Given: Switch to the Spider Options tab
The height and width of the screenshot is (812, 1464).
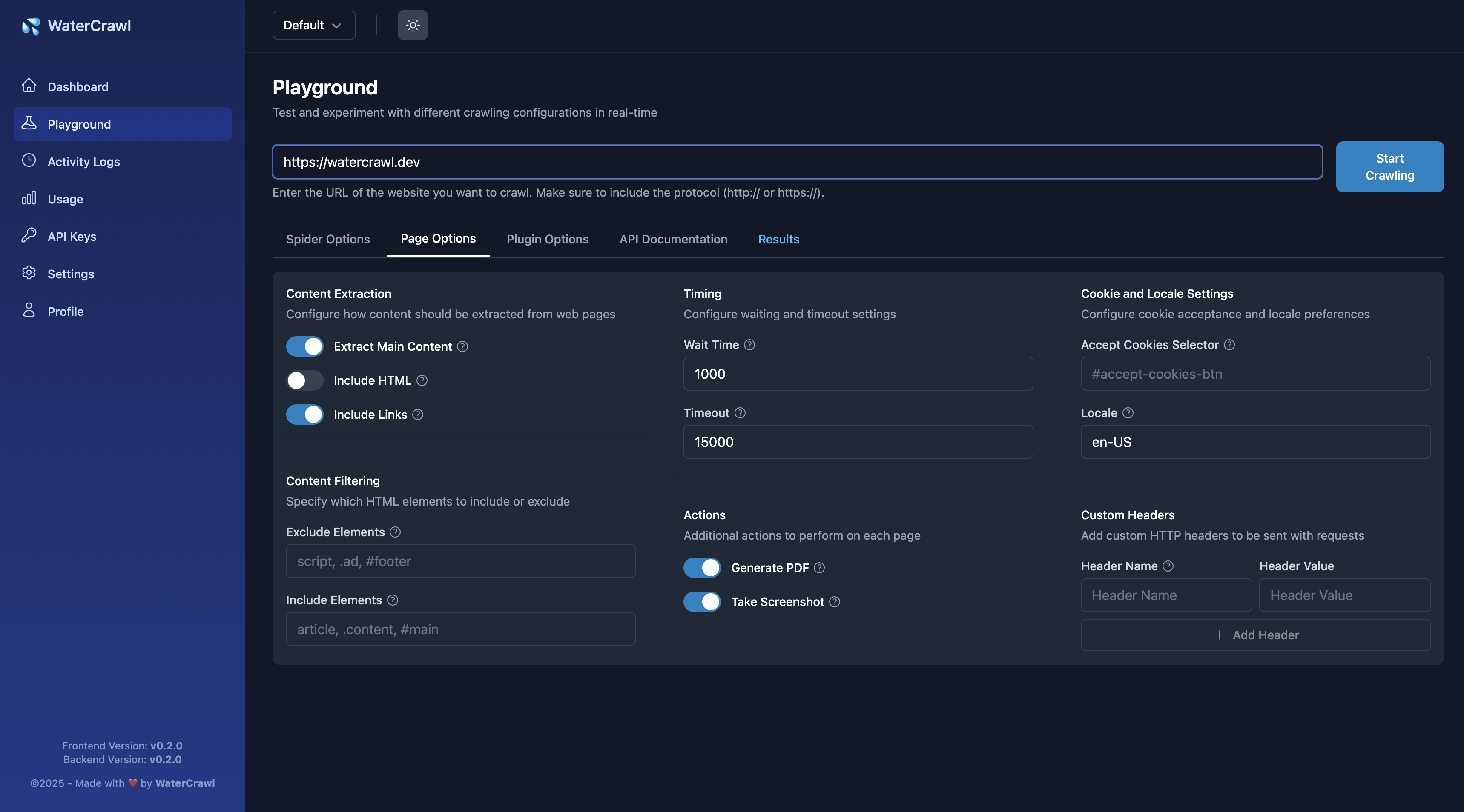Looking at the screenshot, I should click(328, 239).
